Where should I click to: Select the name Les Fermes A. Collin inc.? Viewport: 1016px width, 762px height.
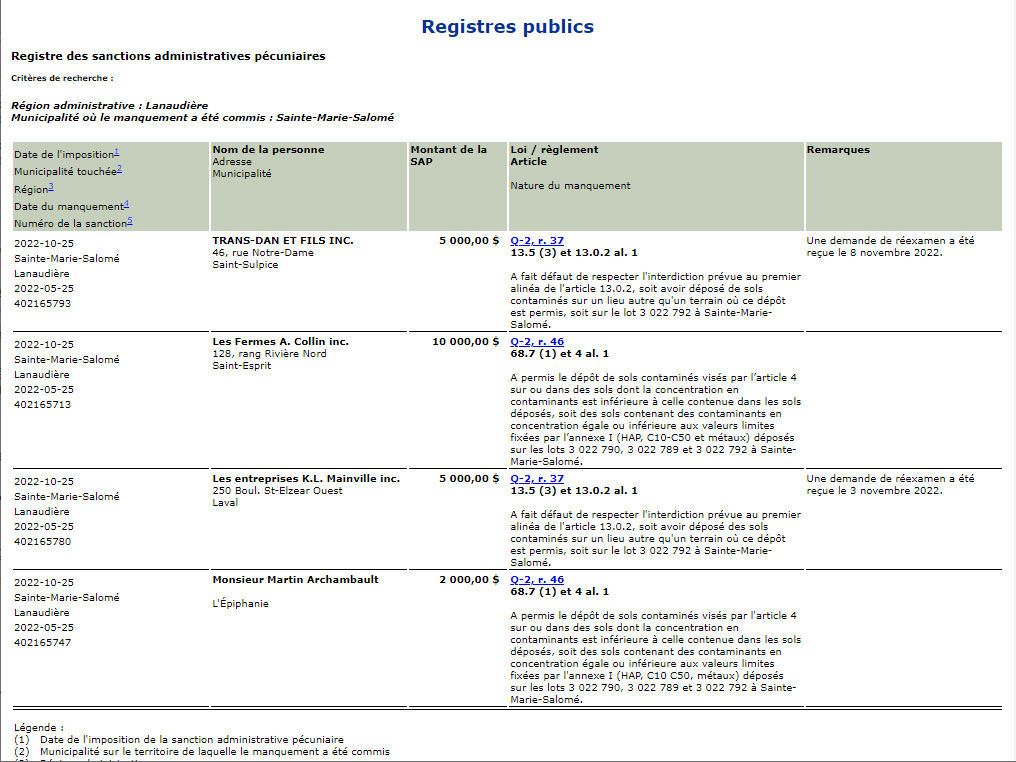[x=281, y=341]
